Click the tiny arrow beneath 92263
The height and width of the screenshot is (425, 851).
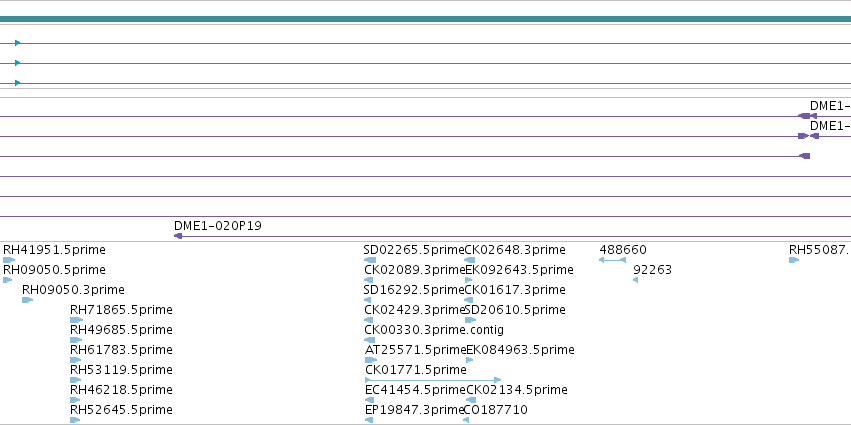[x=636, y=280]
